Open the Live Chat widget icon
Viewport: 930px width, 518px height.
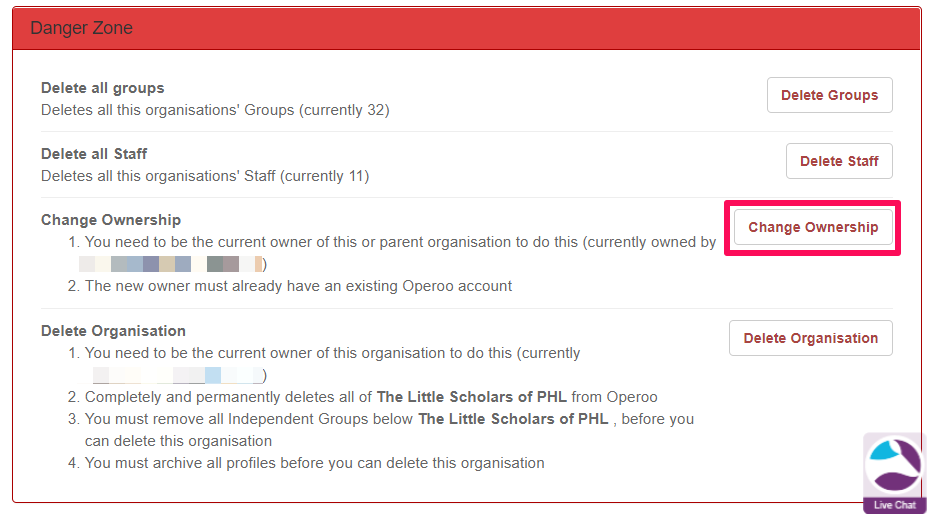894,466
